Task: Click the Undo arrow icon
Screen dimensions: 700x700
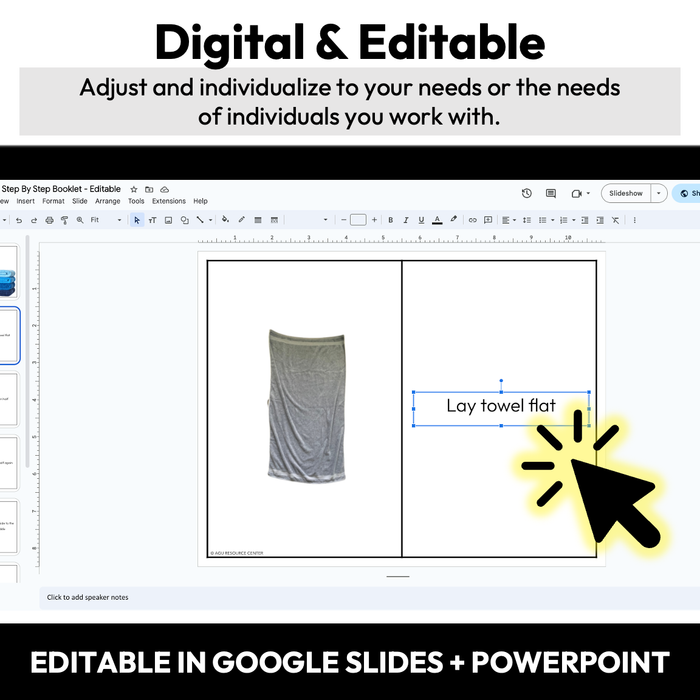Action: (19, 220)
